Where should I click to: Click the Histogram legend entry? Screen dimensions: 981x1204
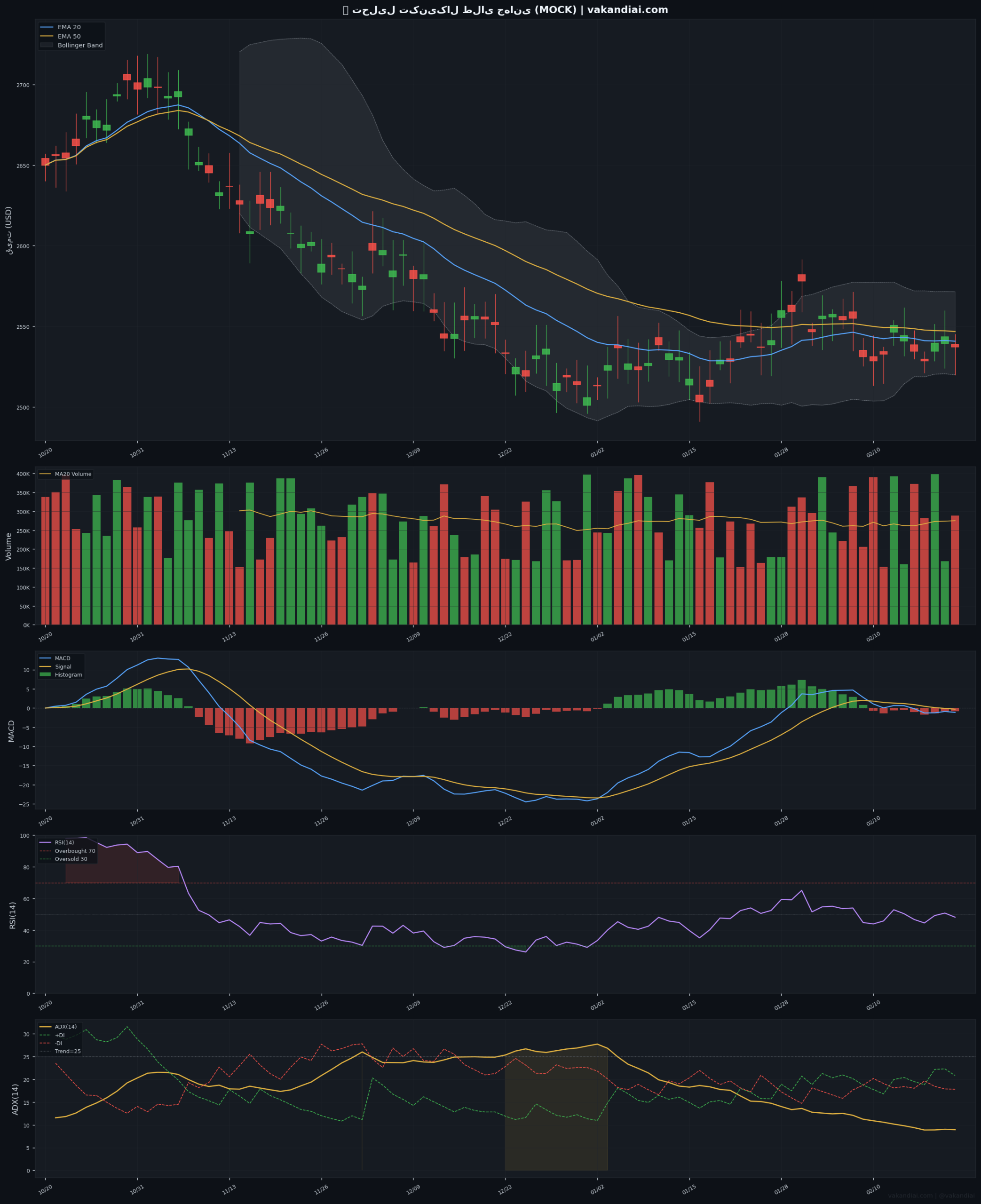[x=61, y=674]
